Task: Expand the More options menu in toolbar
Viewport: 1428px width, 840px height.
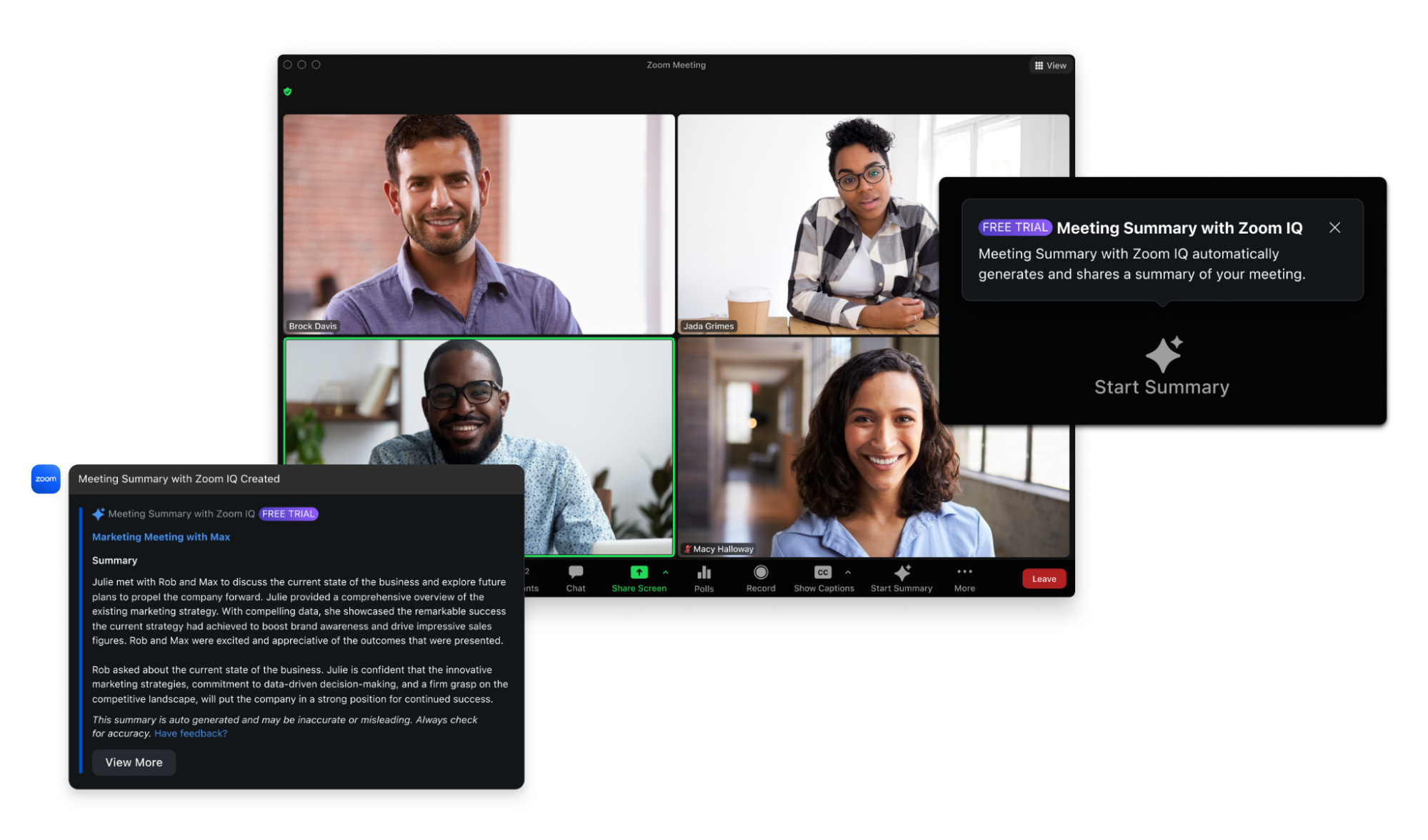Action: click(x=962, y=577)
